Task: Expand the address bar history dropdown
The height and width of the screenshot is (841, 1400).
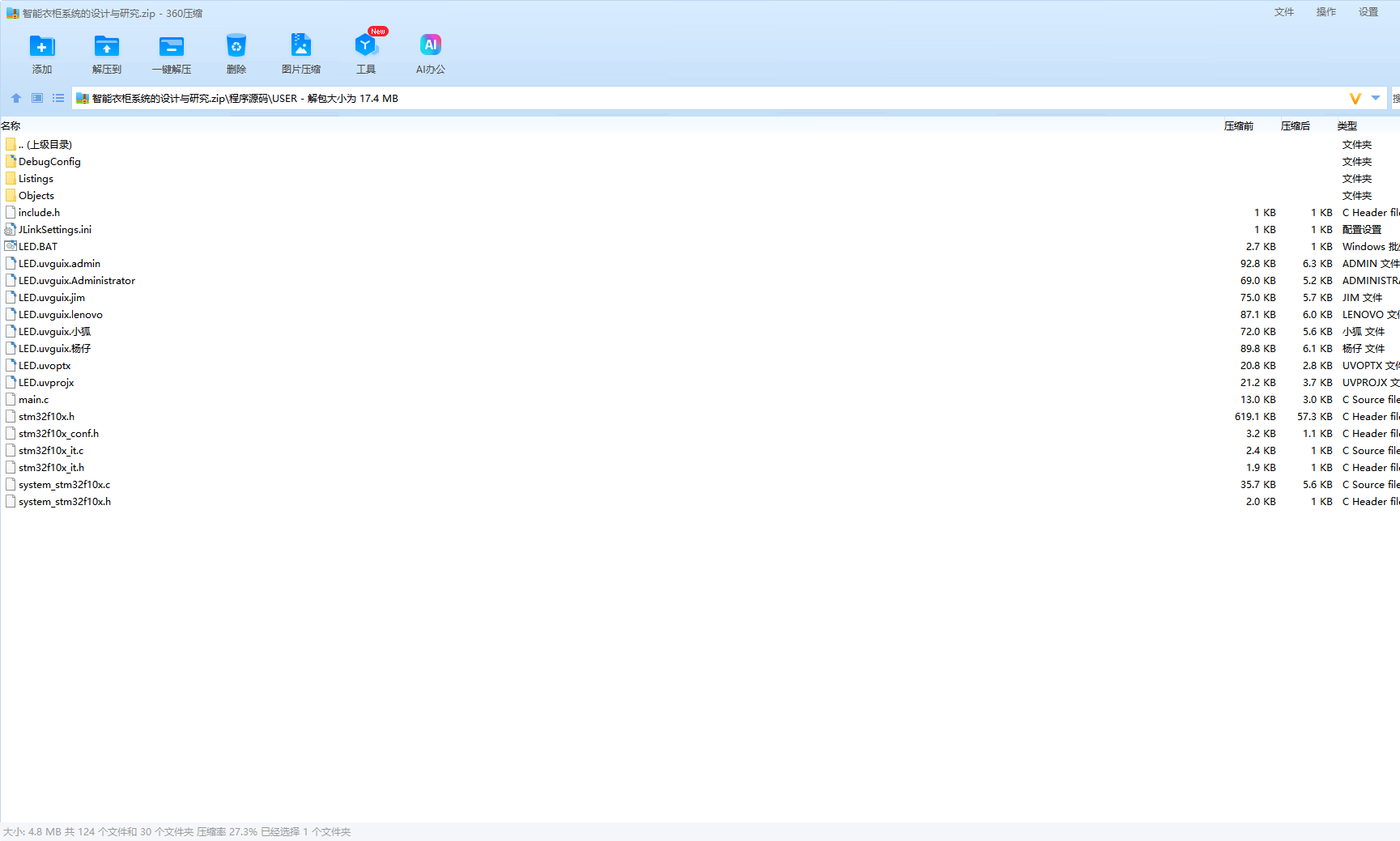Action: pos(1376,98)
